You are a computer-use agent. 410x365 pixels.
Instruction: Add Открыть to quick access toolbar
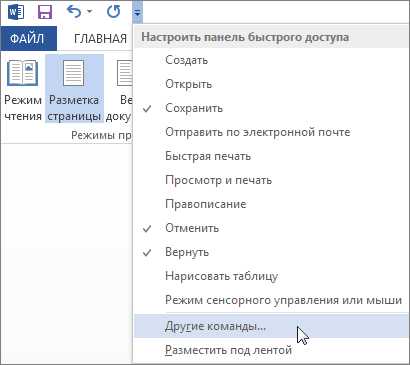coord(271,84)
